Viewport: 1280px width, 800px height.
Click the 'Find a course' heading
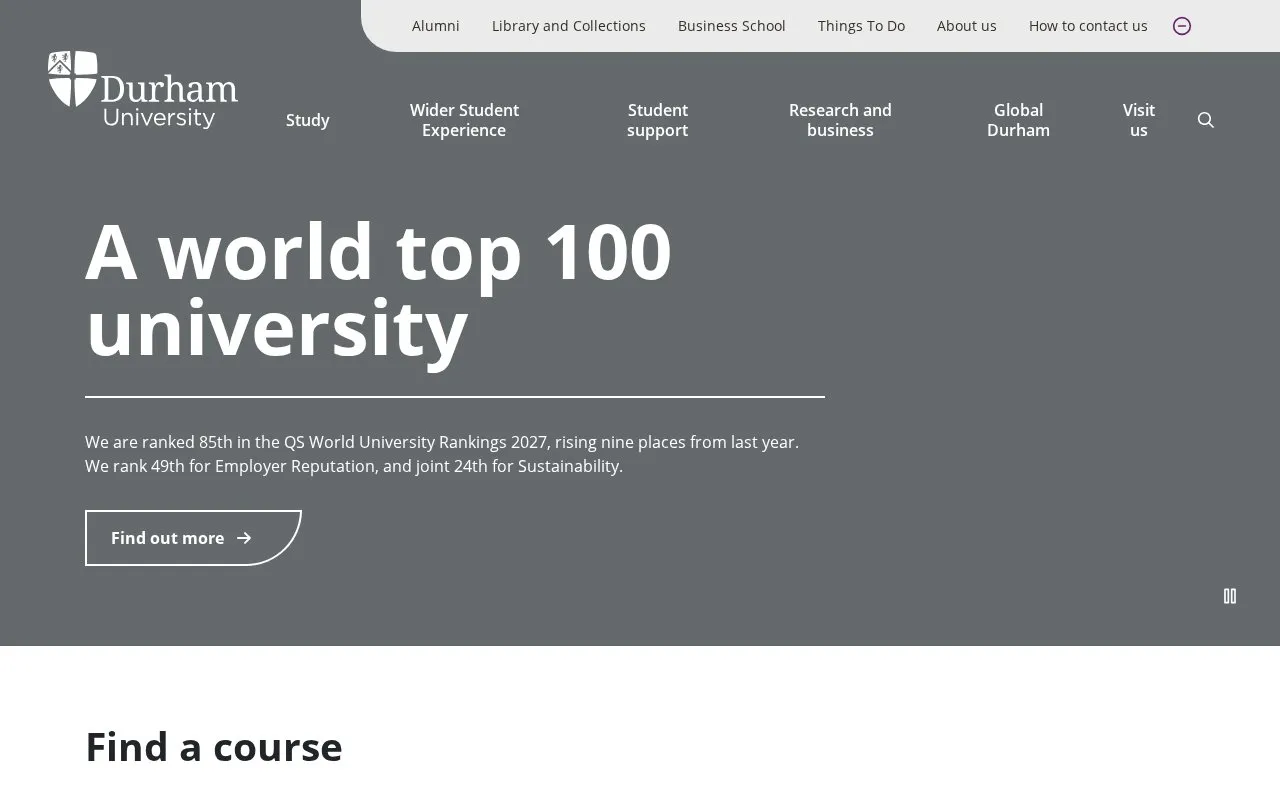(x=214, y=747)
